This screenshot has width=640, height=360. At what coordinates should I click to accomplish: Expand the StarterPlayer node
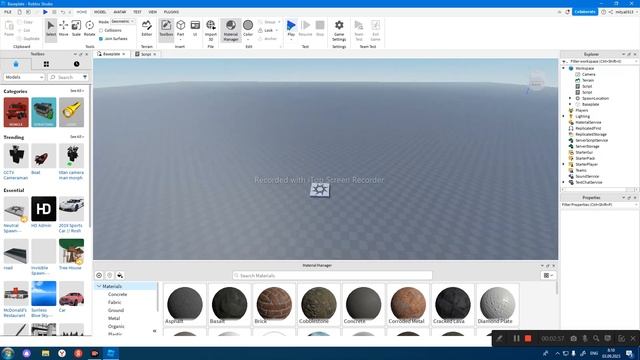tap(564, 164)
